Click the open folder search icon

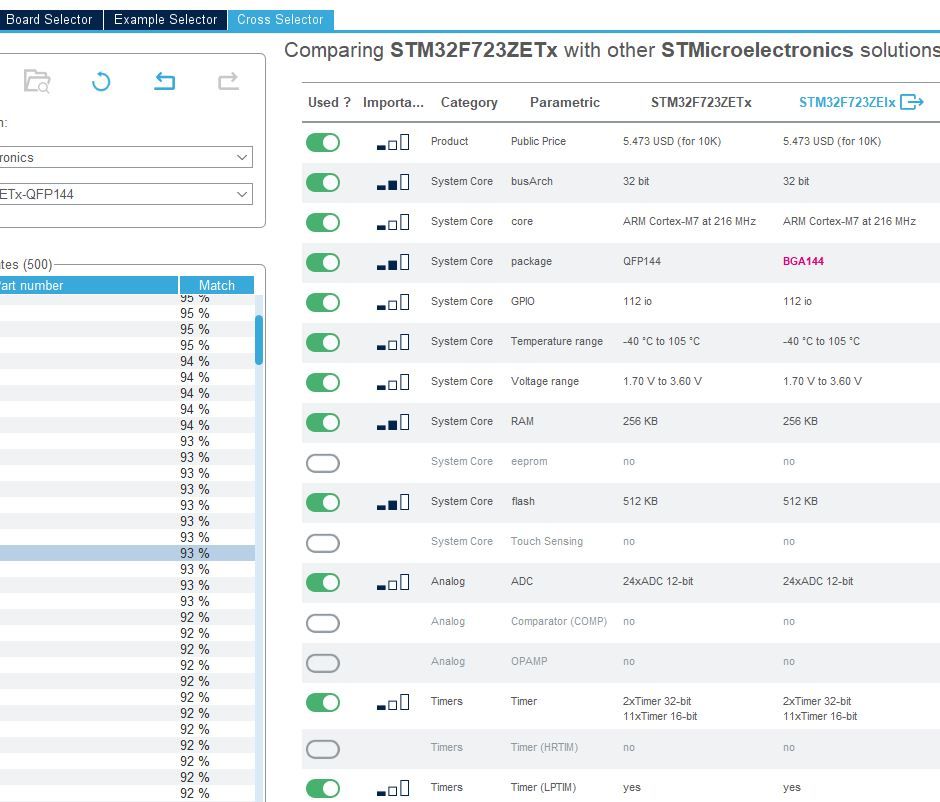pos(37,81)
